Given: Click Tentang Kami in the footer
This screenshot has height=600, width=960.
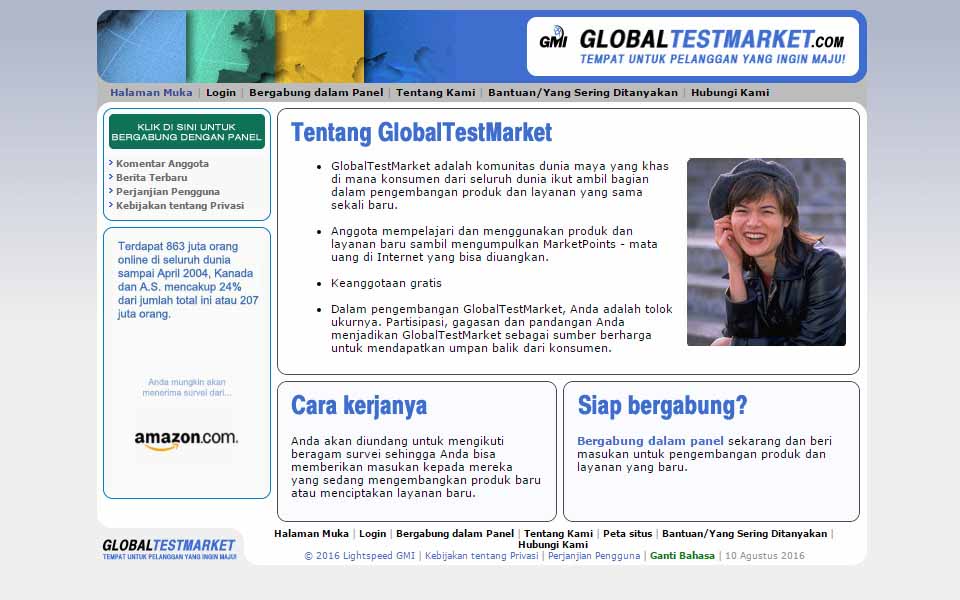Looking at the screenshot, I should [558, 533].
